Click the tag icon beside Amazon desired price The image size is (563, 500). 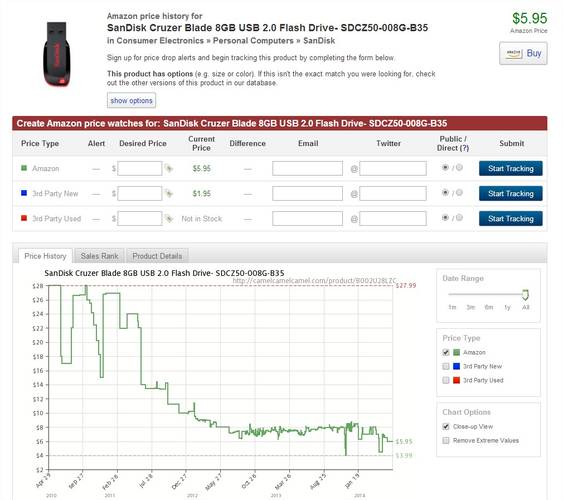[168, 168]
